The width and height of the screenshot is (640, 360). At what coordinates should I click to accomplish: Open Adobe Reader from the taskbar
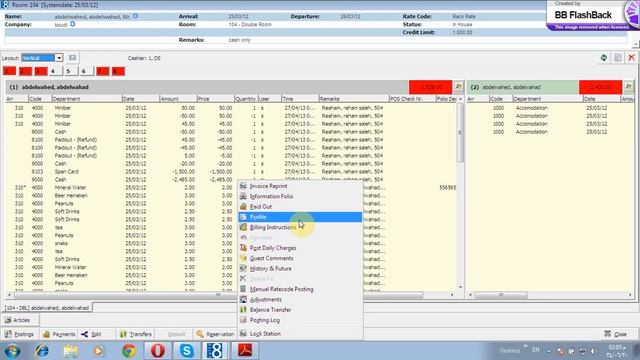pyautogui.click(x=244, y=351)
